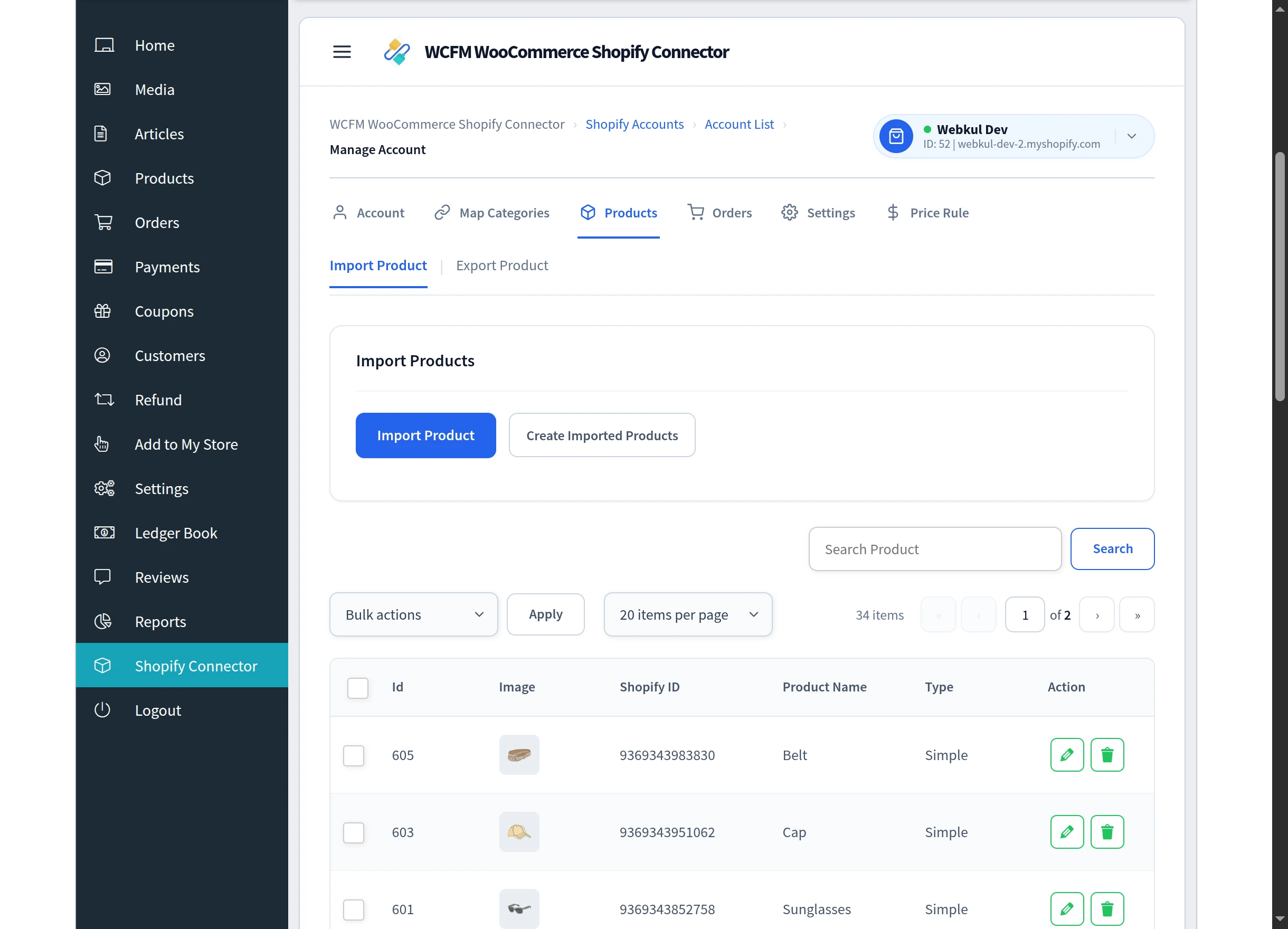Screen dimensions: 1288x929
Task: Select the Import Product sub-tab
Action: pos(378,266)
